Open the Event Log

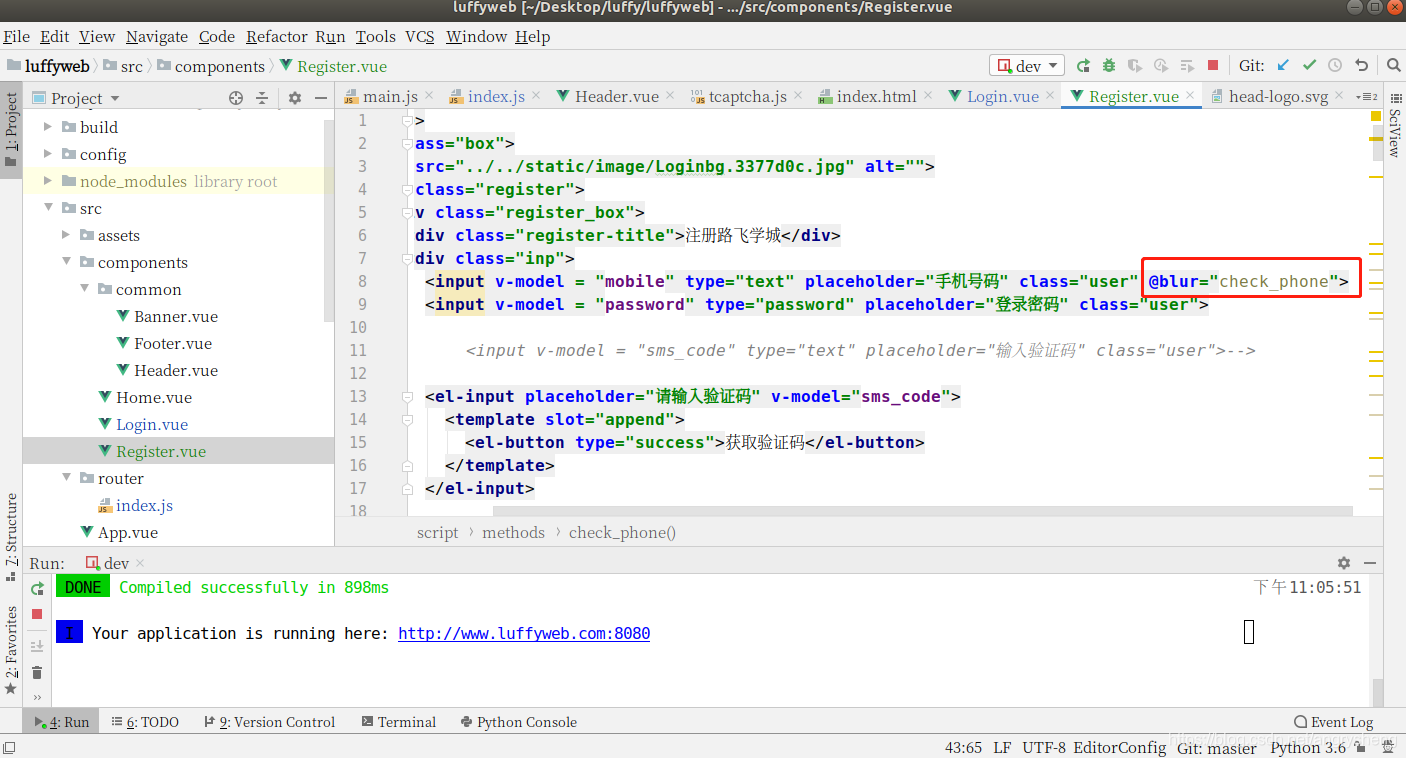[1333, 722]
